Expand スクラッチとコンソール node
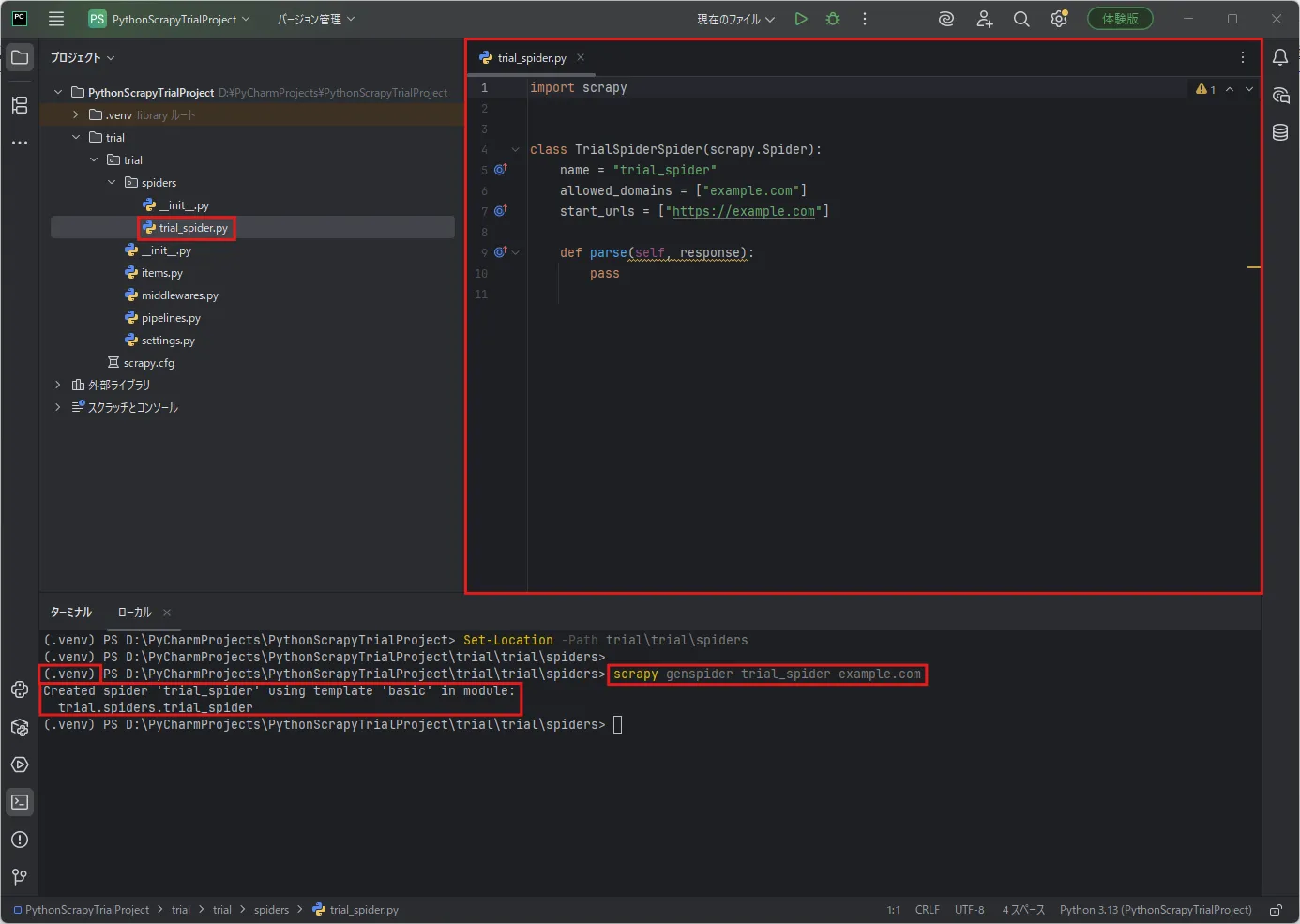Viewport: 1300px width, 924px height. [x=58, y=407]
